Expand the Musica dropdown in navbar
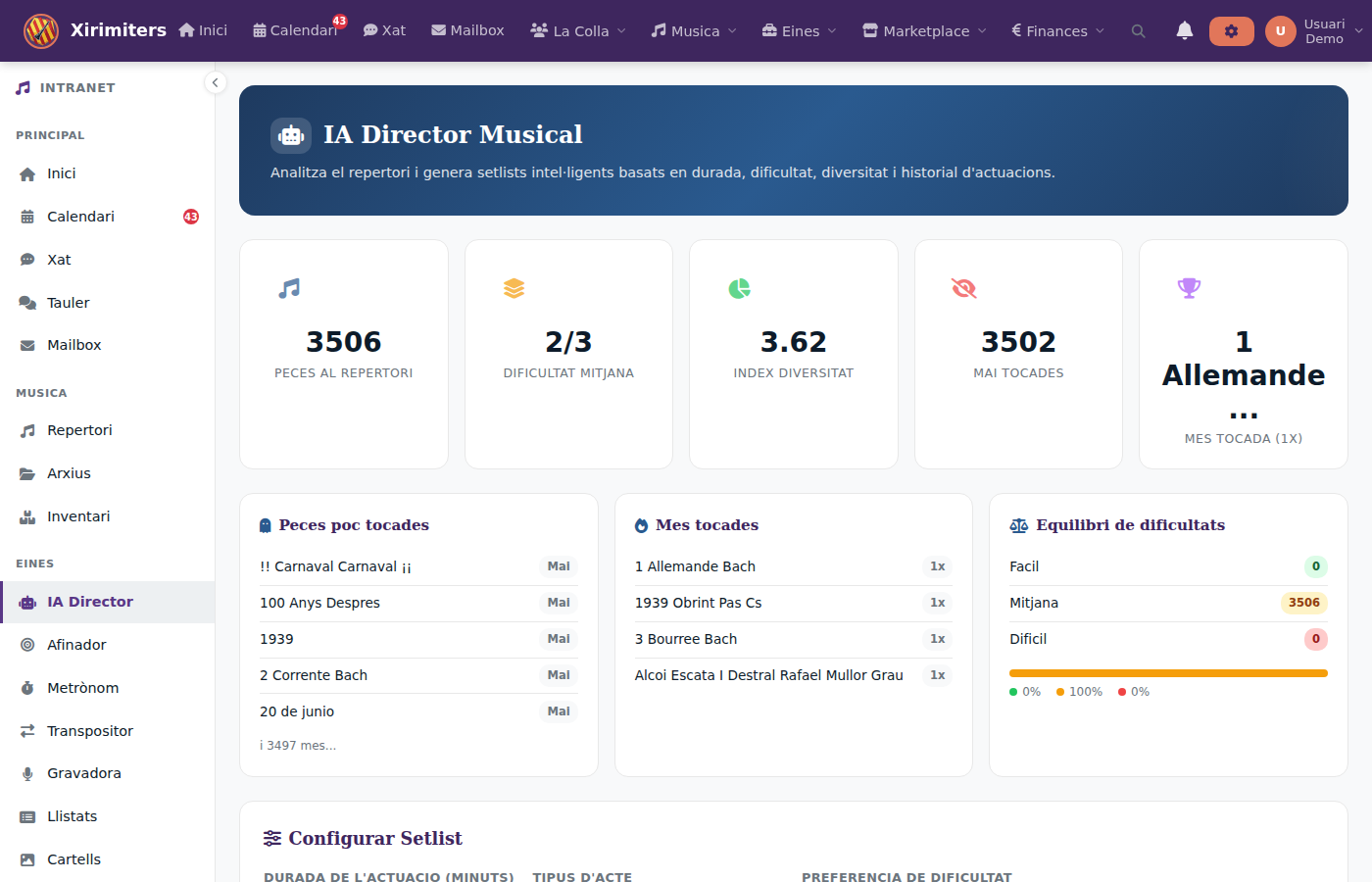The image size is (1372, 882). click(694, 31)
